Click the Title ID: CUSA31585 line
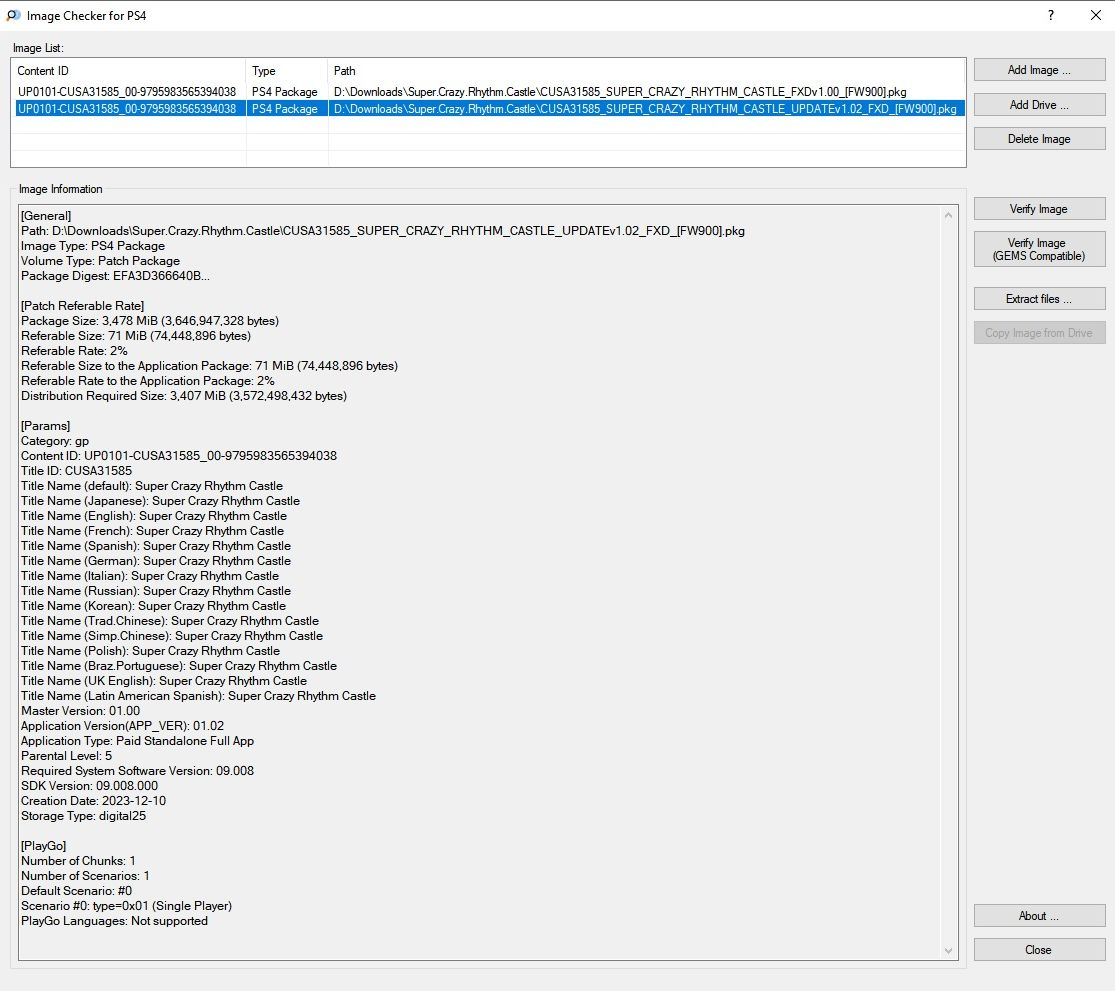 76,471
